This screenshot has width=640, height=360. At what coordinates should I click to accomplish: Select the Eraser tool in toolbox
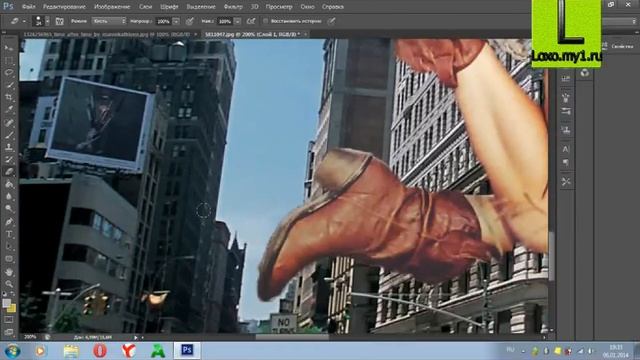[9, 172]
